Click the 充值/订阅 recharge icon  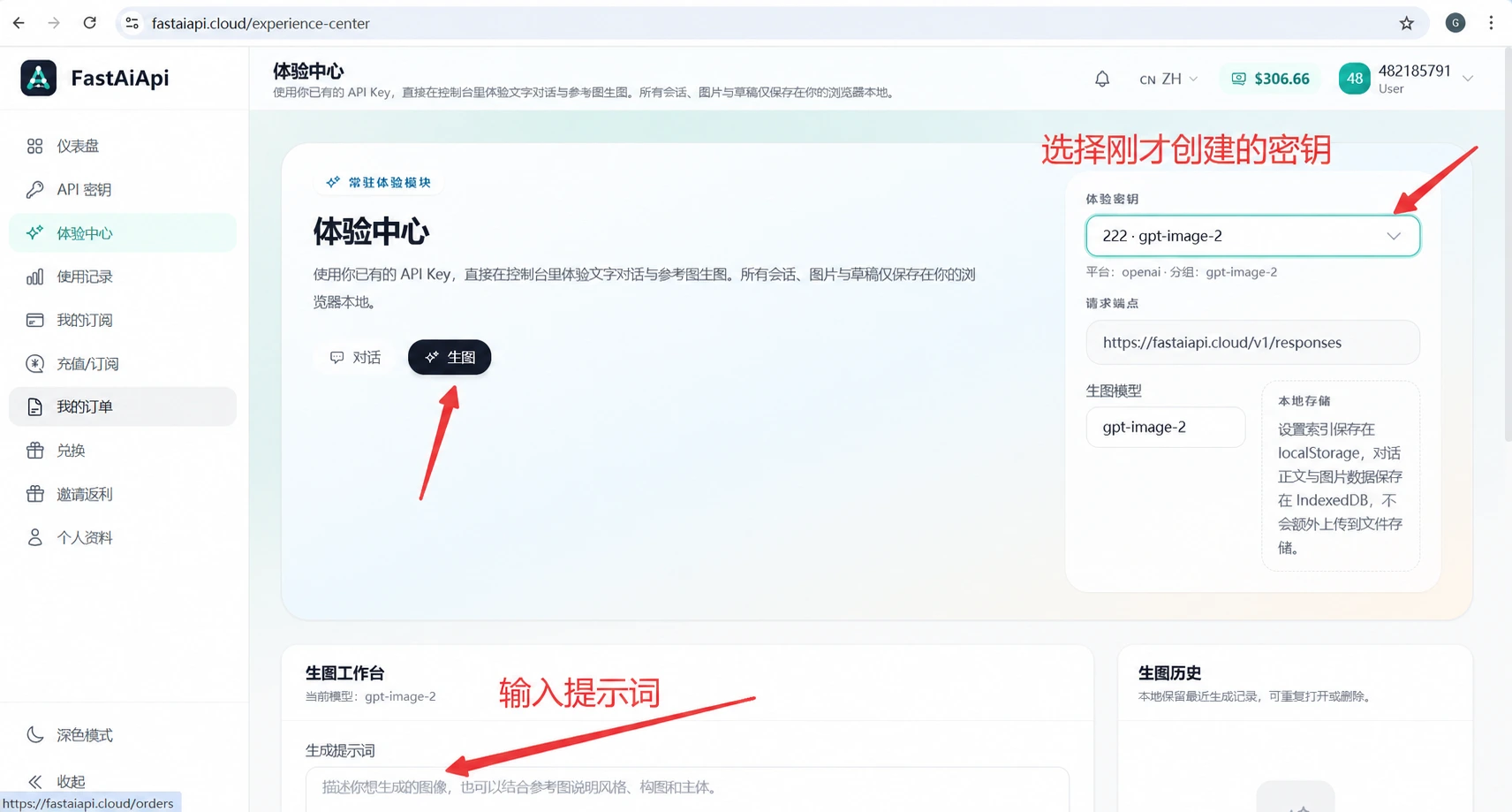[34, 363]
